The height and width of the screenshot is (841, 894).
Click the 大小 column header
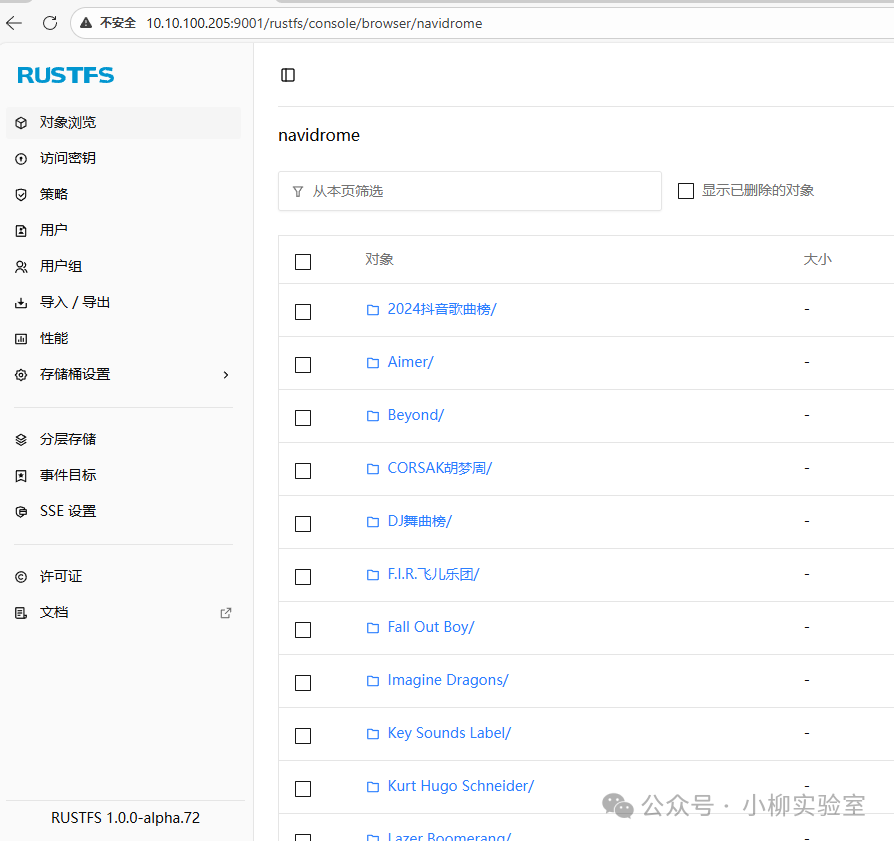[x=818, y=260]
